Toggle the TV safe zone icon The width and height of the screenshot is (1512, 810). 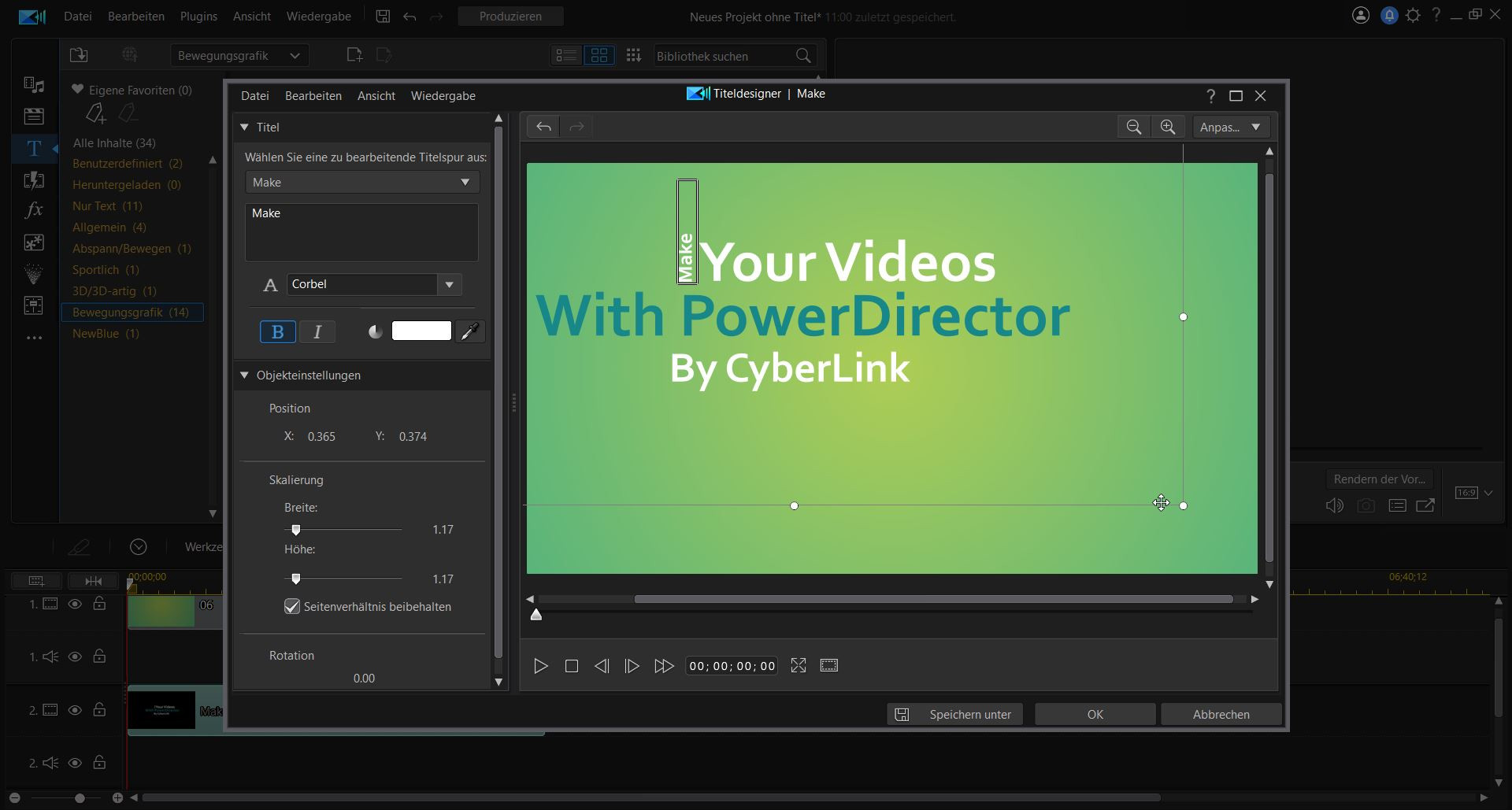tap(828, 665)
